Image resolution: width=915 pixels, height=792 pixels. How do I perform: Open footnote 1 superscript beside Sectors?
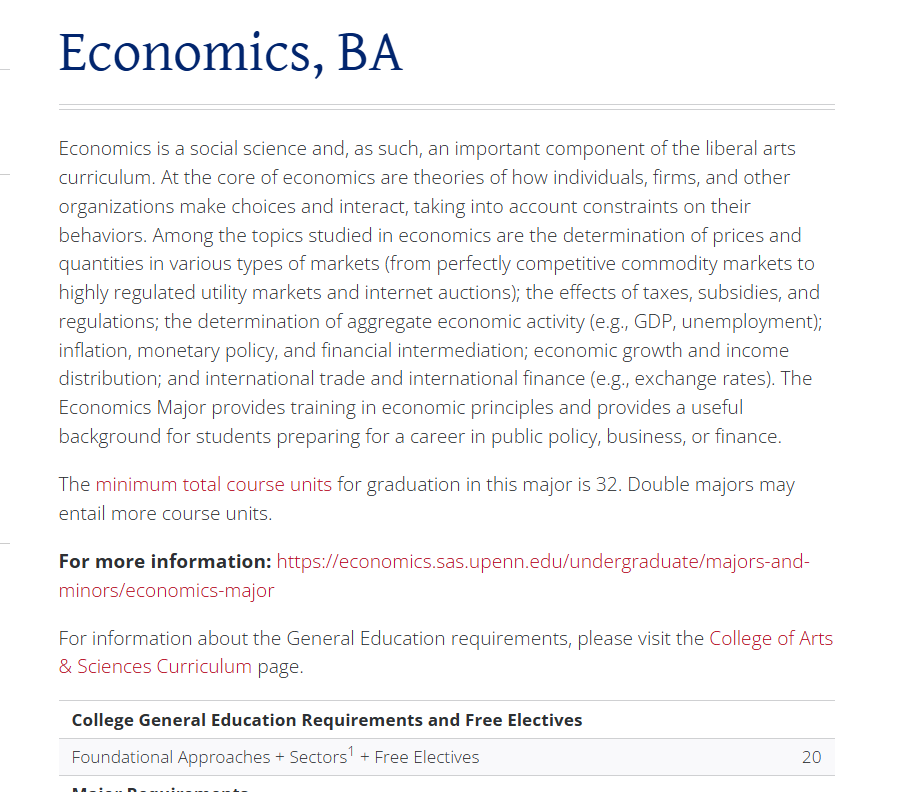(351, 752)
